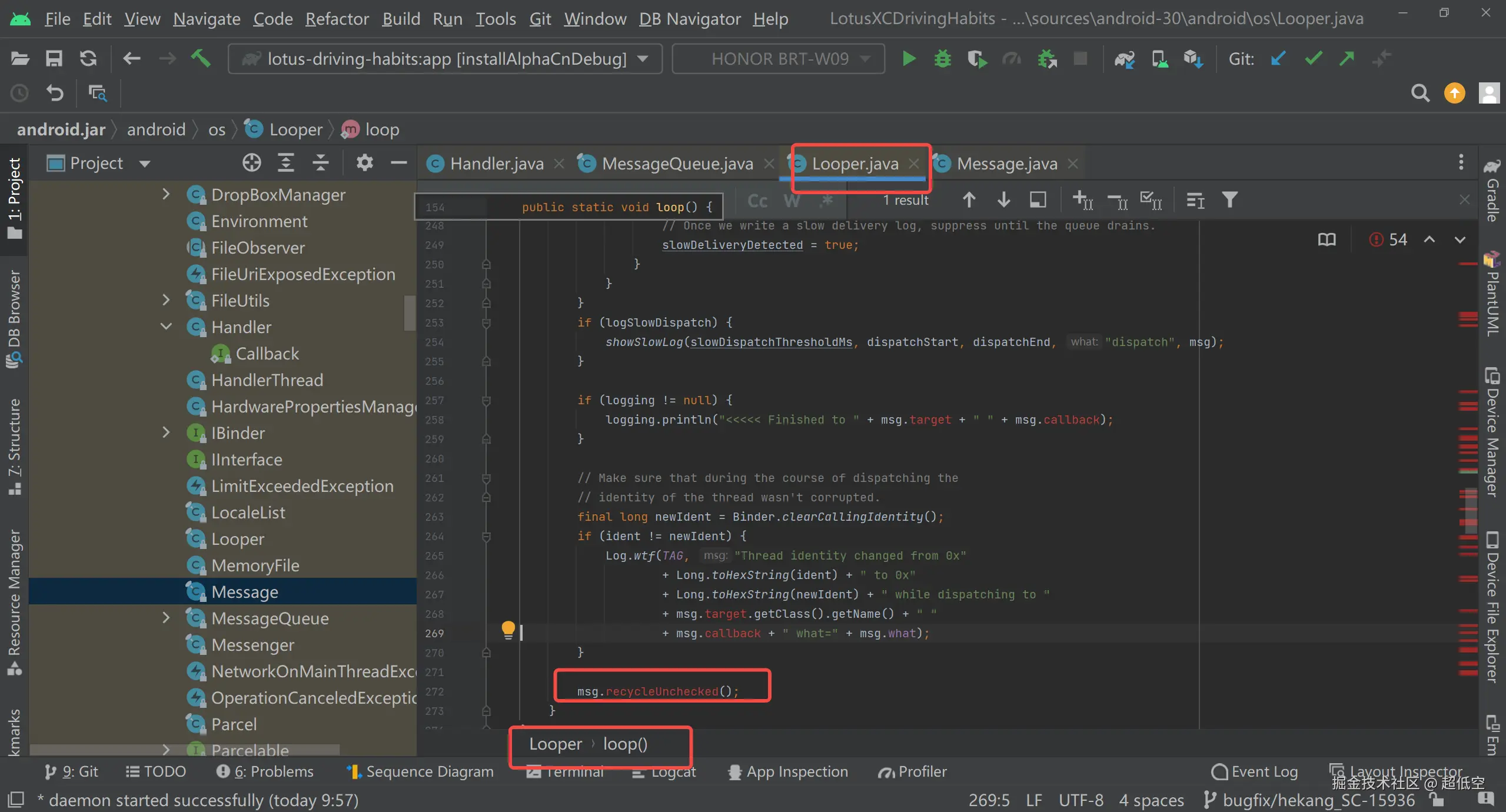This screenshot has width=1506, height=812.
Task: Toggle Words option W in find bar
Action: tap(792, 201)
